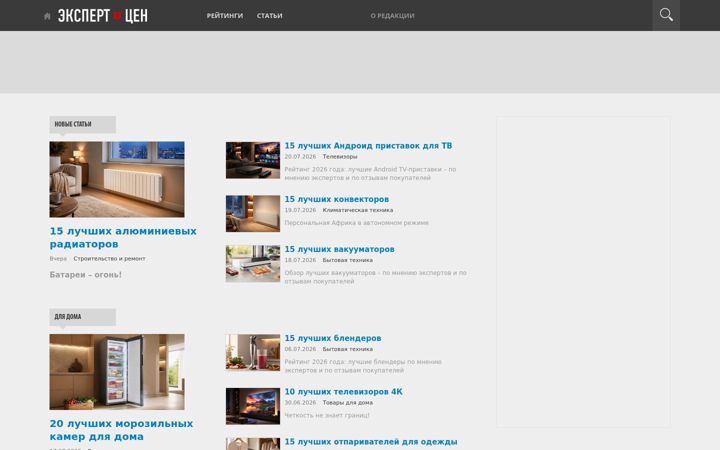Viewport: 720px width, 450px height.
Task: Open article 15 лучших блендеров
Action: click(x=333, y=338)
